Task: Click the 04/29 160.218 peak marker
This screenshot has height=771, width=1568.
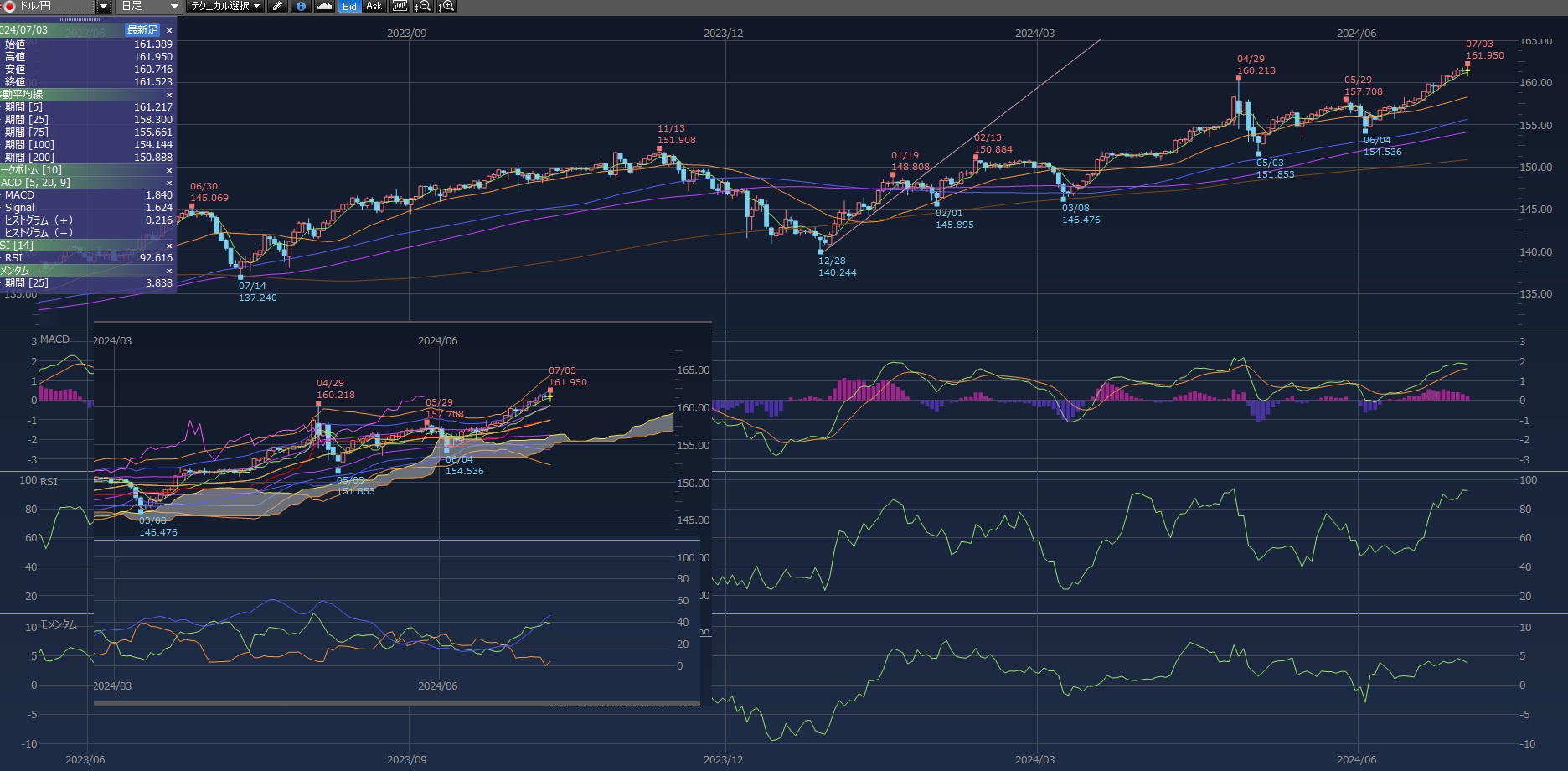Action: (x=1238, y=77)
